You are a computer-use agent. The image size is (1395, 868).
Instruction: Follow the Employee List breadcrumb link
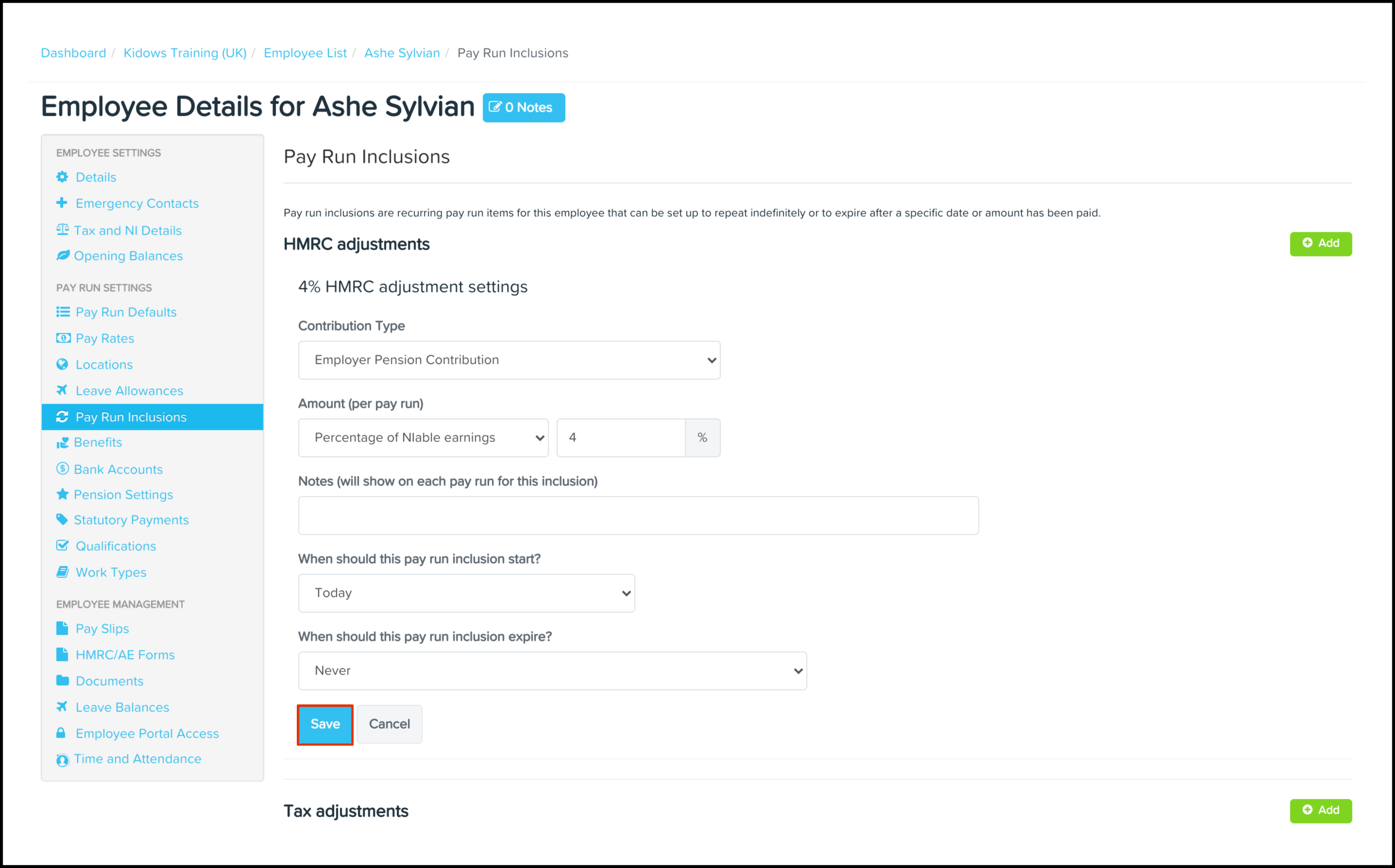click(305, 53)
